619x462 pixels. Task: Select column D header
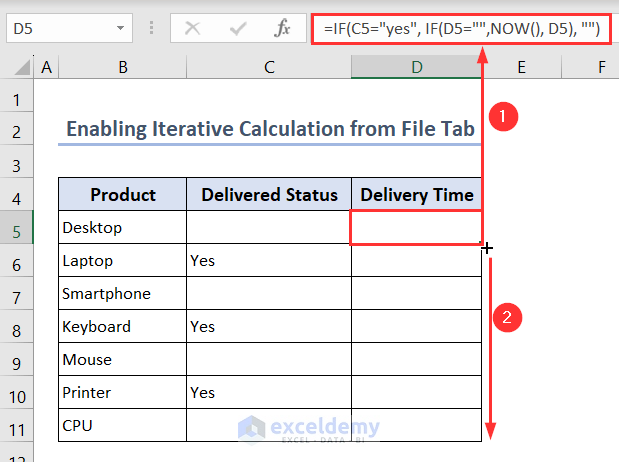click(x=416, y=67)
